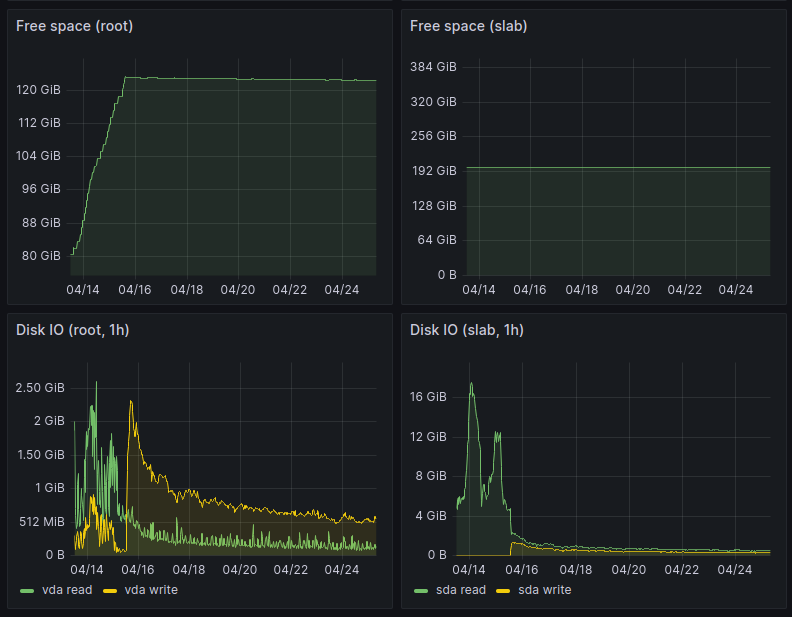
Task: Click the 88 GiB axis label in root free space
Action: [41, 223]
